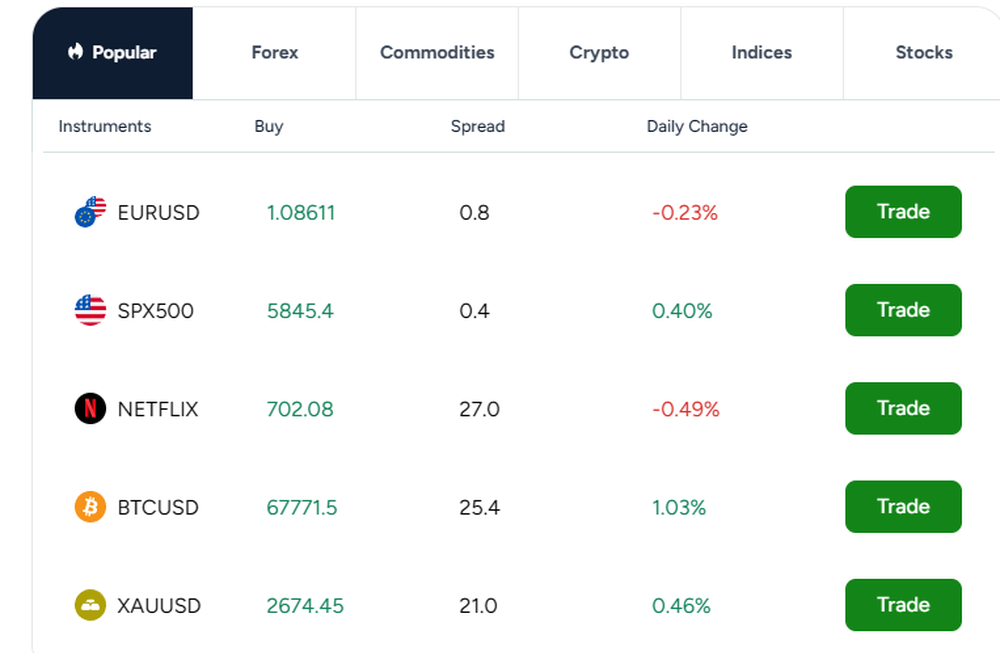
Task: Open the Commodities tab
Action: pyautogui.click(x=437, y=53)
